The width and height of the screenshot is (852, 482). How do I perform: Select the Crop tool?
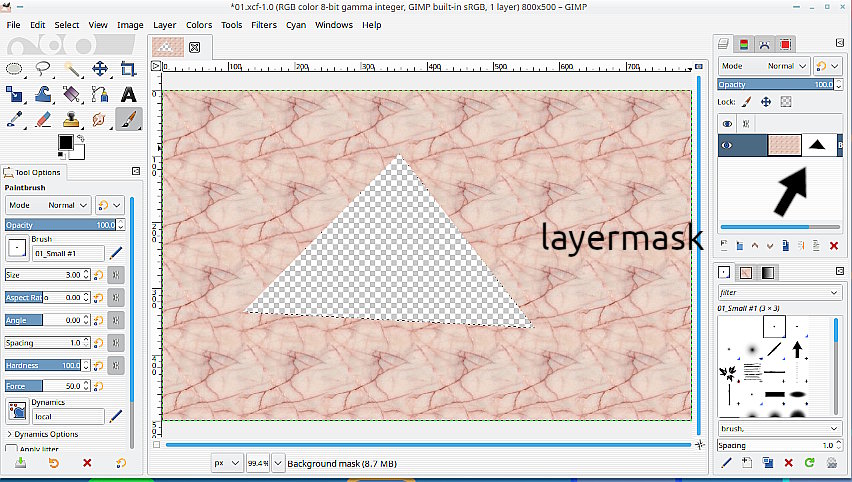coord(128,69)
